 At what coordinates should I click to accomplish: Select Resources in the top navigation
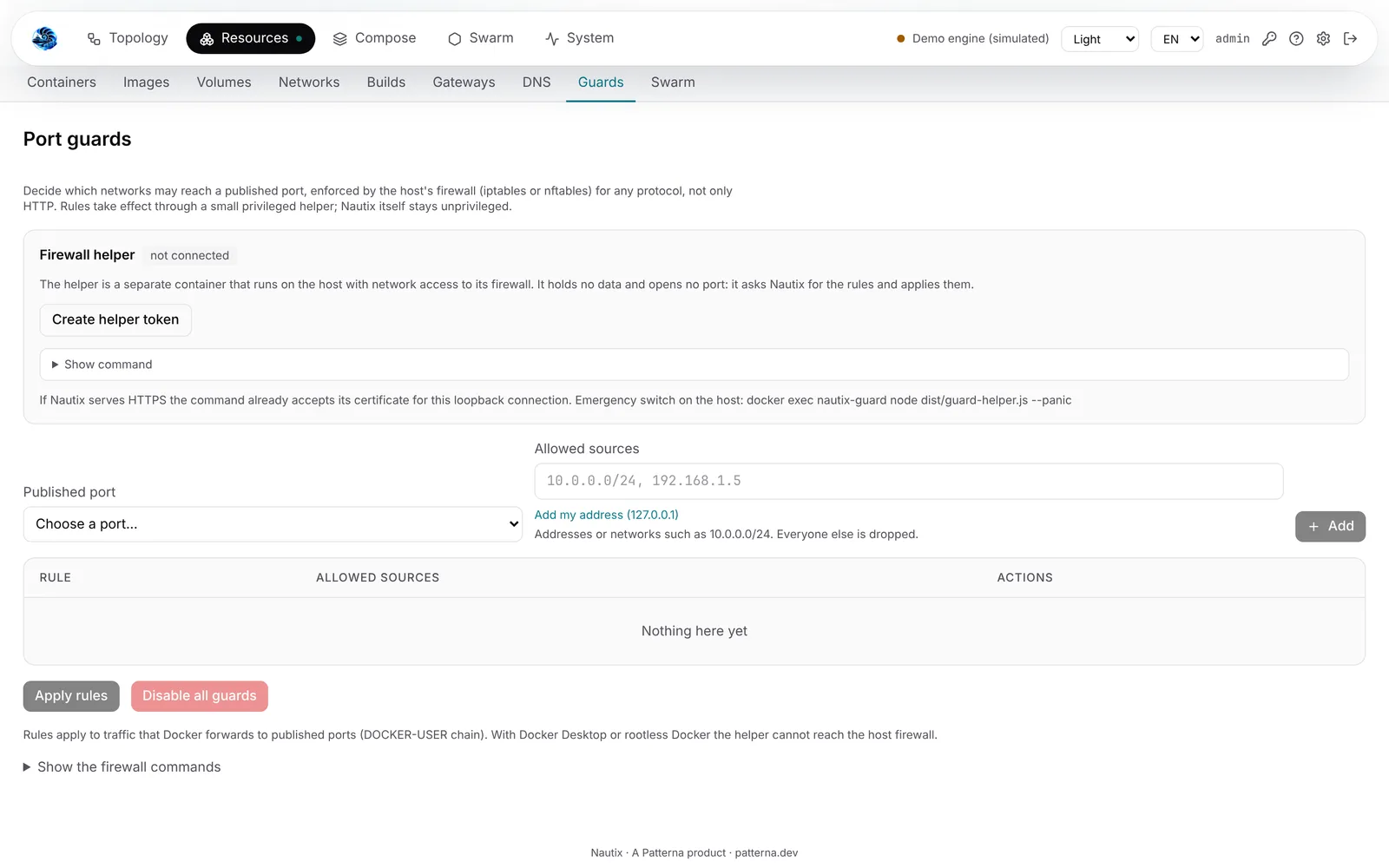[x=250, y=38]
